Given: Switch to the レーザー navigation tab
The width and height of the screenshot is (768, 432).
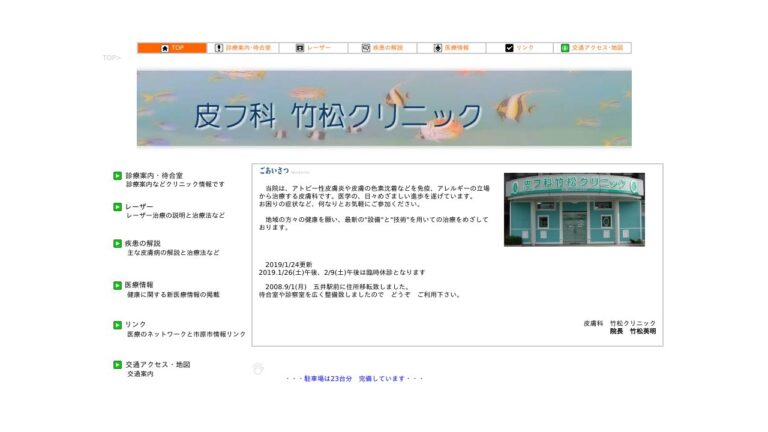Looking at the screenshot, I should point(313,48).
